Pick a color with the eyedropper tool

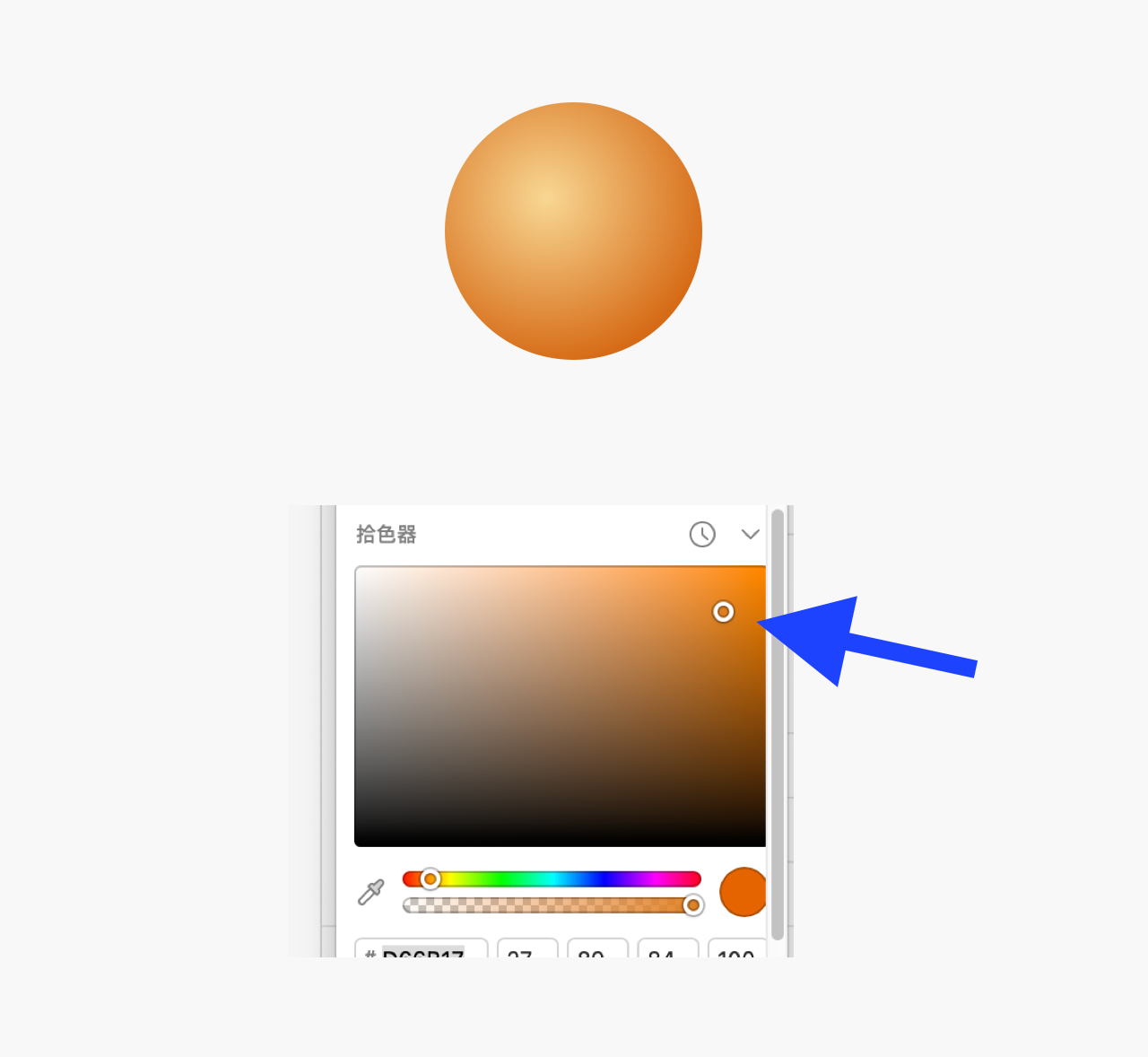coord(370,892)
